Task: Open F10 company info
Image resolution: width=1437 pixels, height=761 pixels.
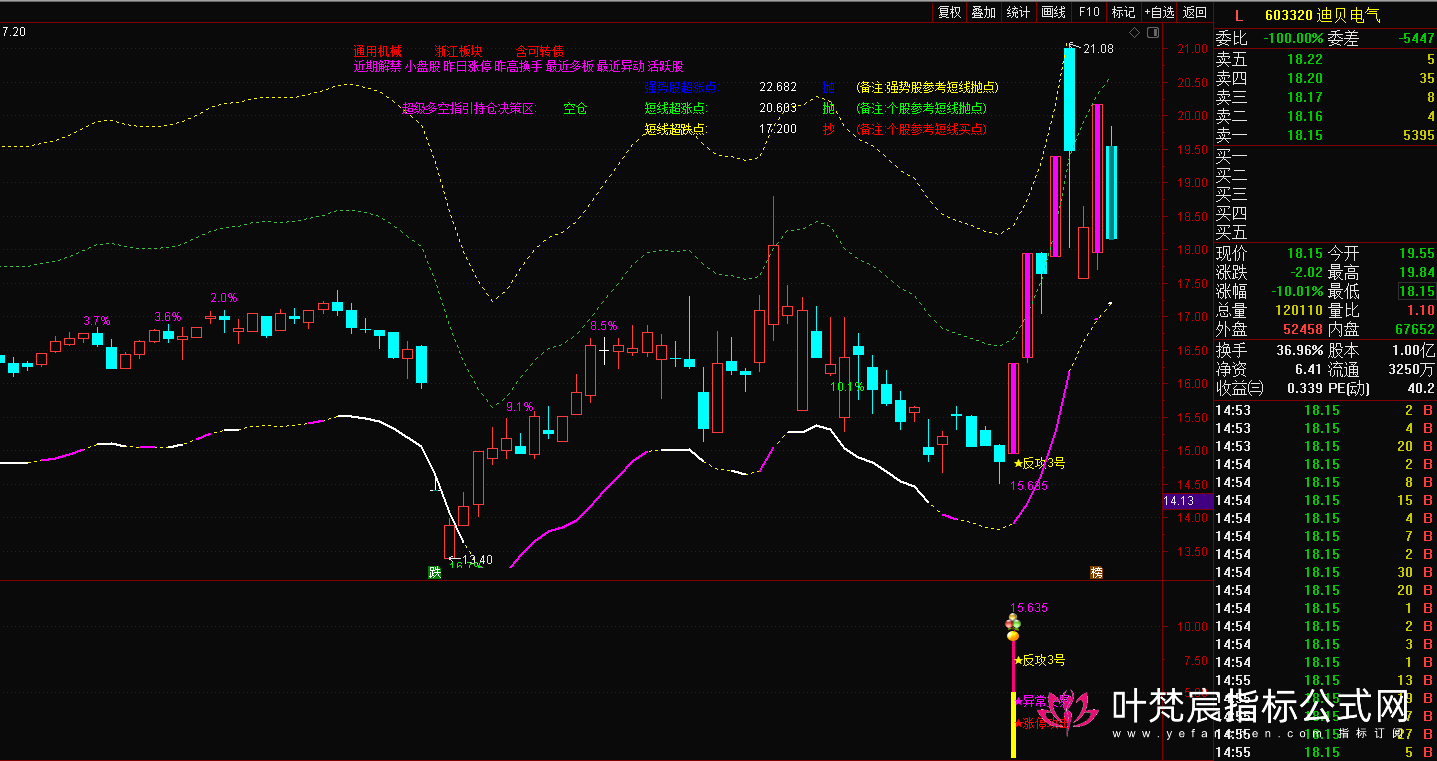Action: click(x=1088, y=12)
